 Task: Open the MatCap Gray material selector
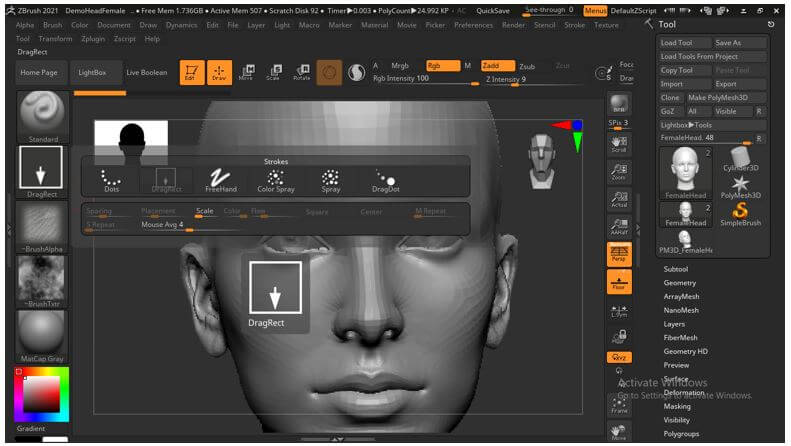pos(42,336)
